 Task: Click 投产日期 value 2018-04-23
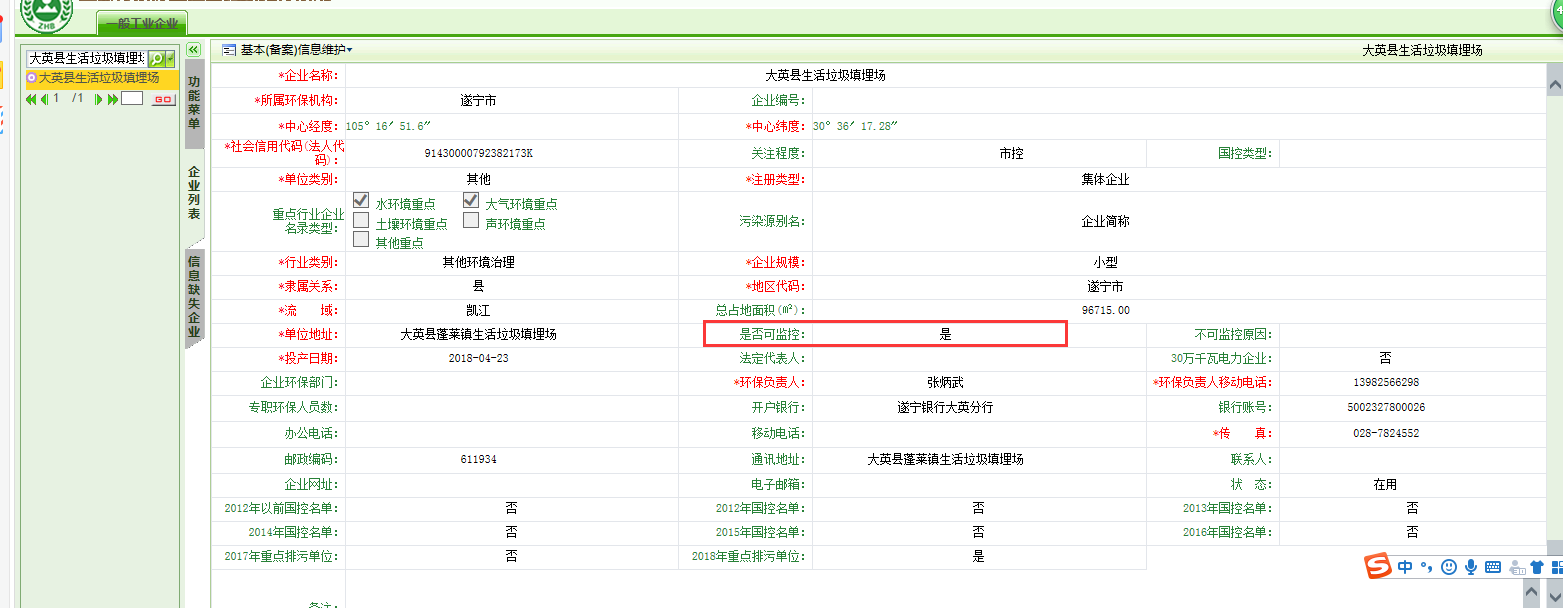tap(478, 359)
